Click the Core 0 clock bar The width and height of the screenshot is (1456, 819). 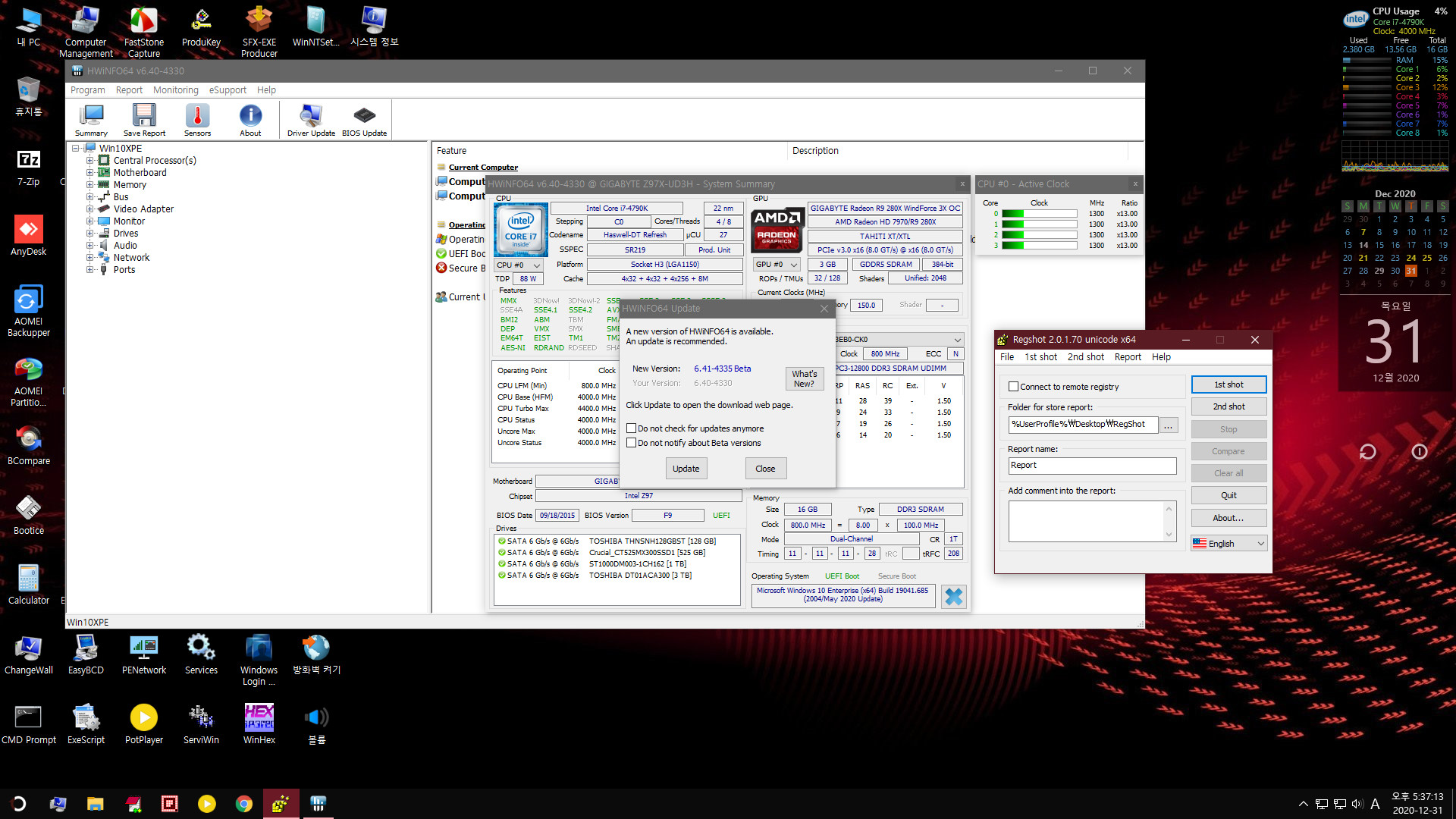(1039, 214)
